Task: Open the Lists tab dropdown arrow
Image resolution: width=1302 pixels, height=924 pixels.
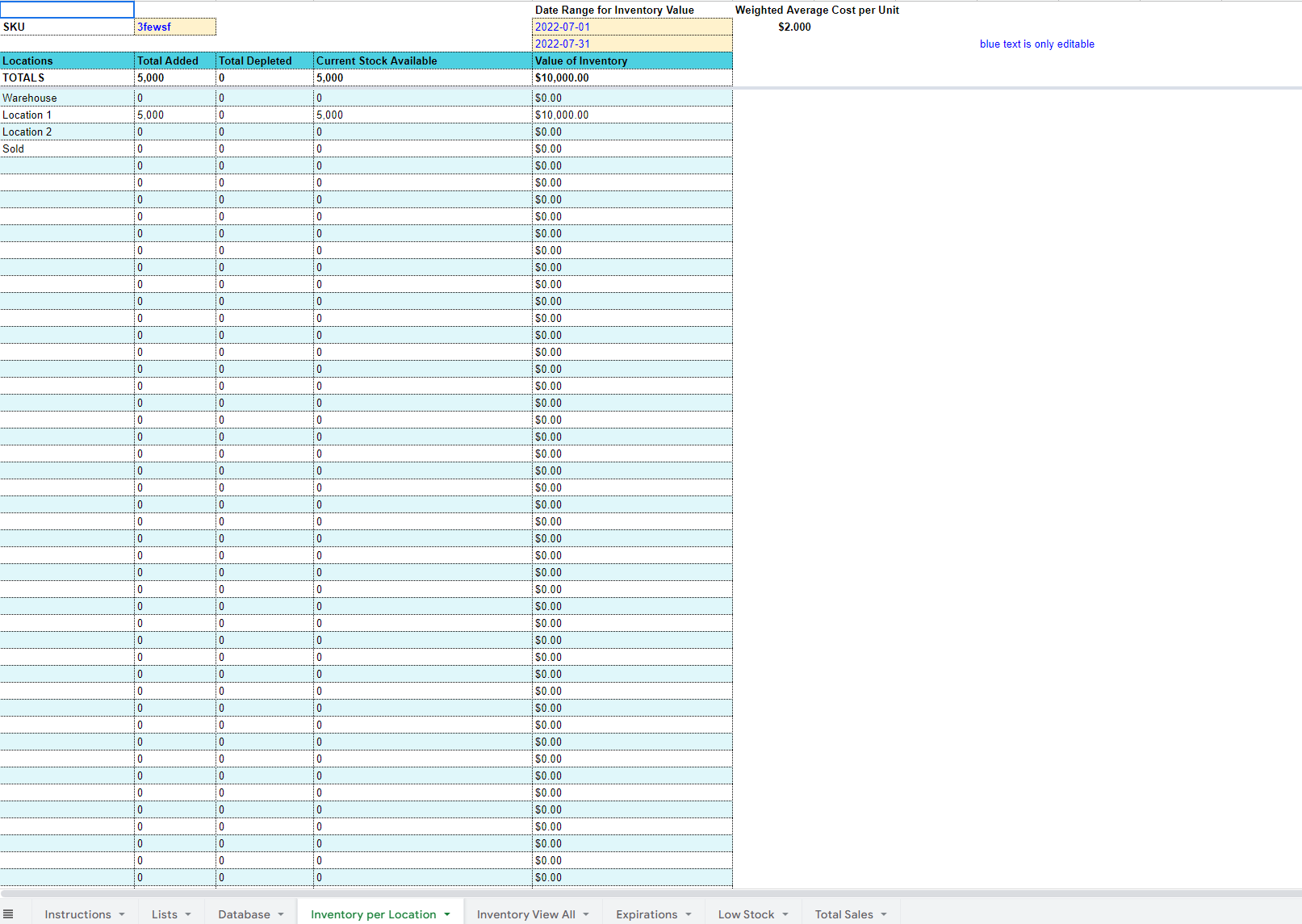Action: coord(188,914)
